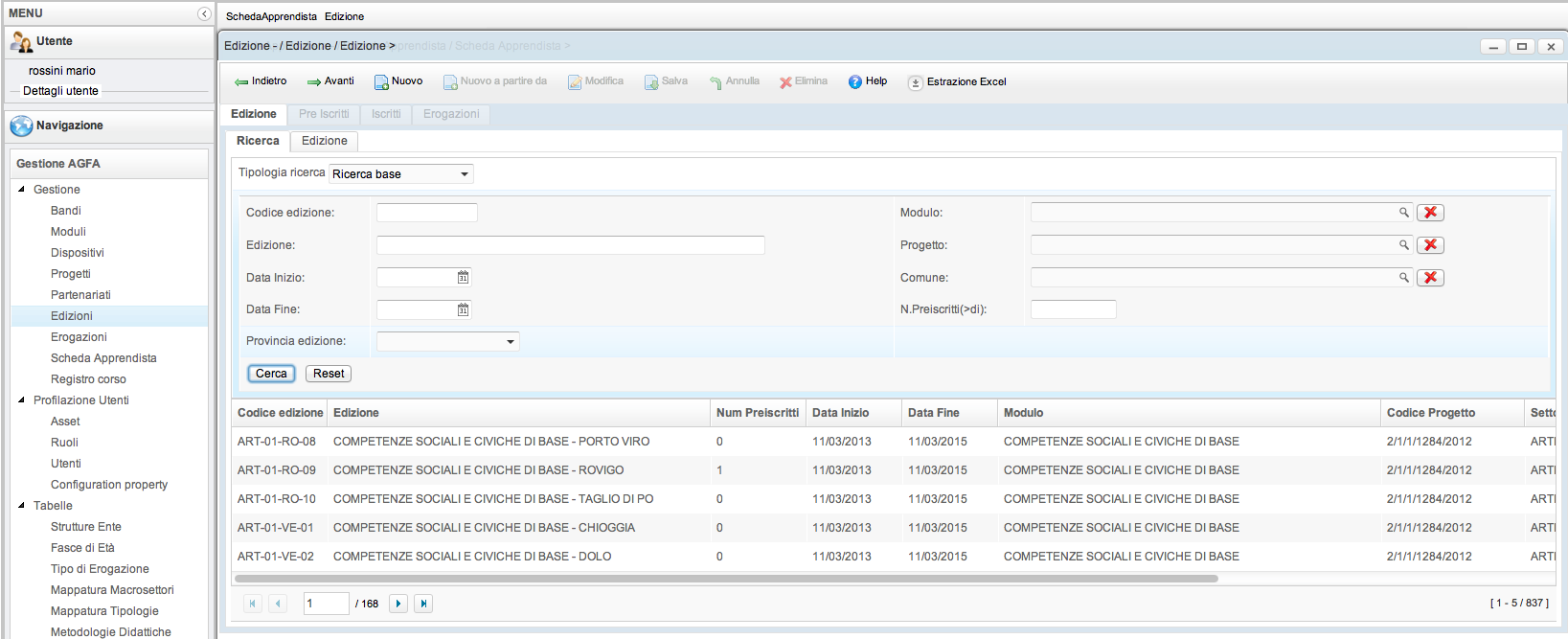1568x639 pixels.
Task: Collapse the MENU sidebar panel
Action: coord(204,13)
